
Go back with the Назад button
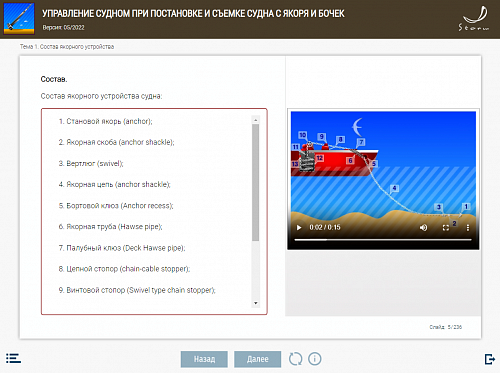pyautogui.click(x=204, y=359)
